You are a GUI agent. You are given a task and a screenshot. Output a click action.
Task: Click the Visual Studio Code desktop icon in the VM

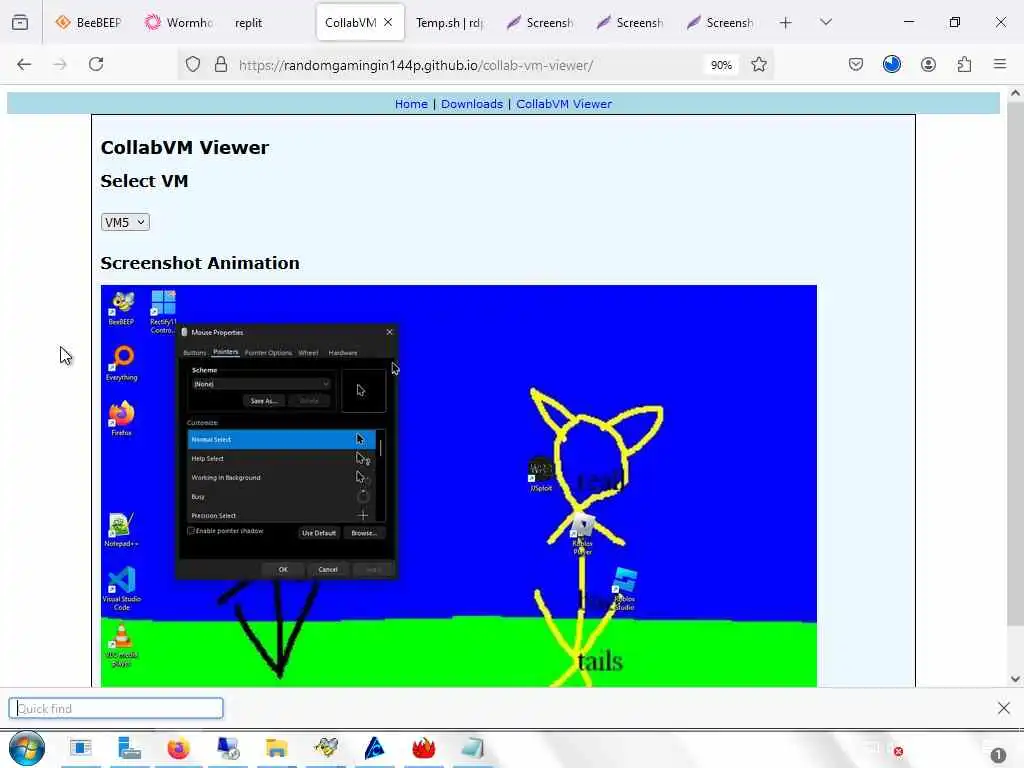(x=121, y=588)
